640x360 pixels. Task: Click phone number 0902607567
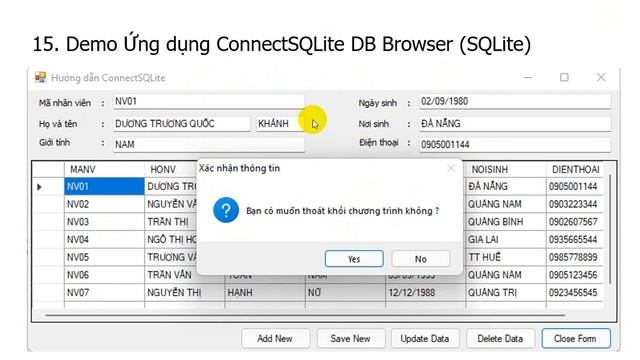(x=575, y=222)
